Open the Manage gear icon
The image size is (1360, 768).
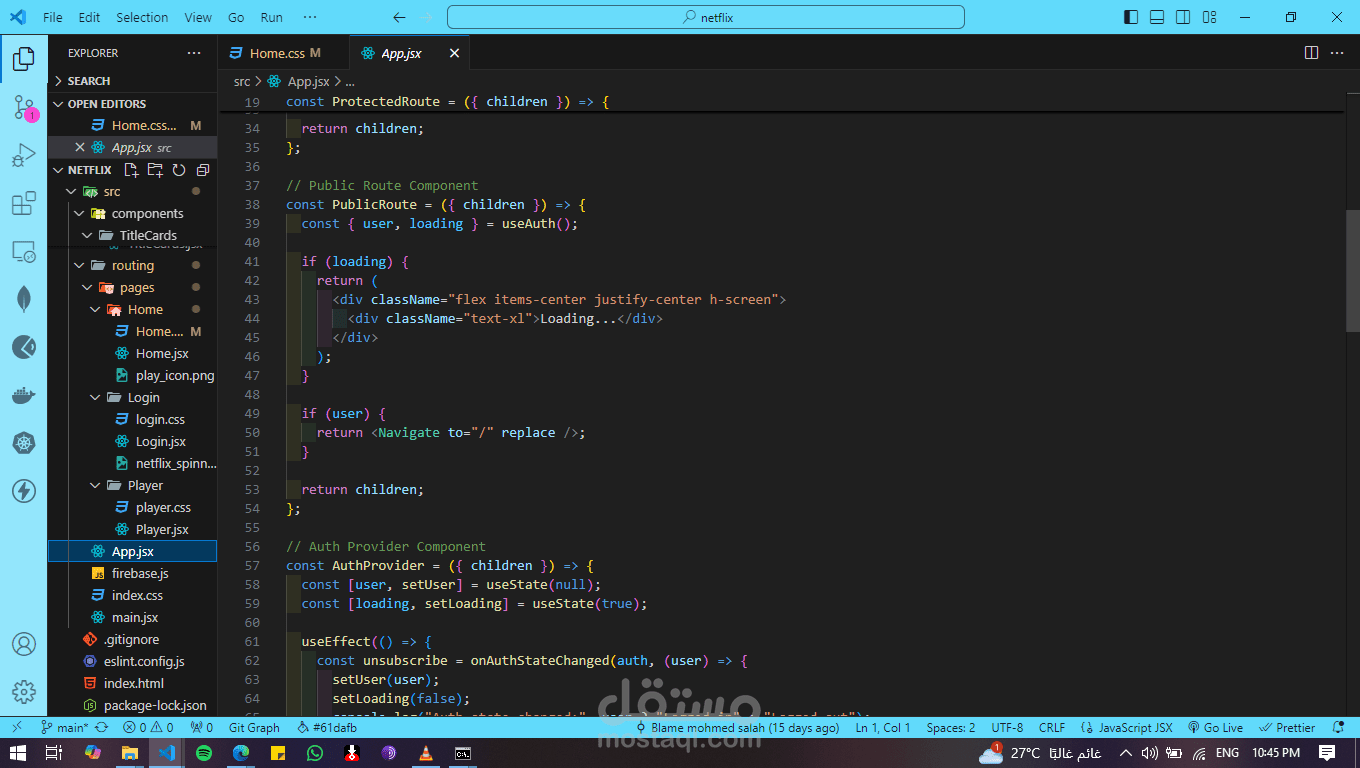[24, 692]
